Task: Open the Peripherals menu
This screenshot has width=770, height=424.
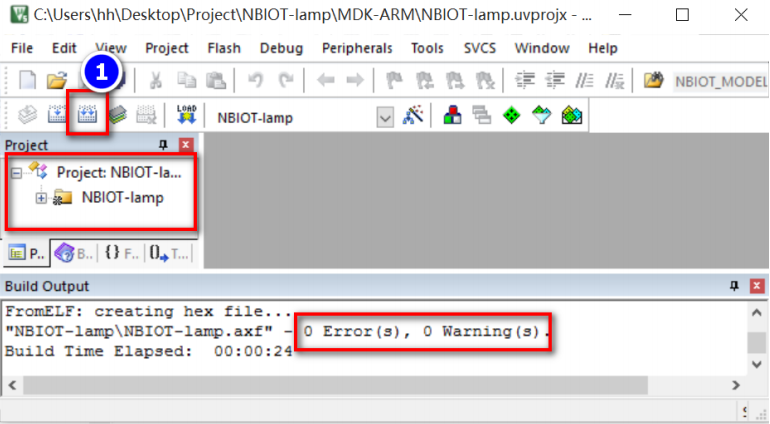Action: (x=357, y=48)
